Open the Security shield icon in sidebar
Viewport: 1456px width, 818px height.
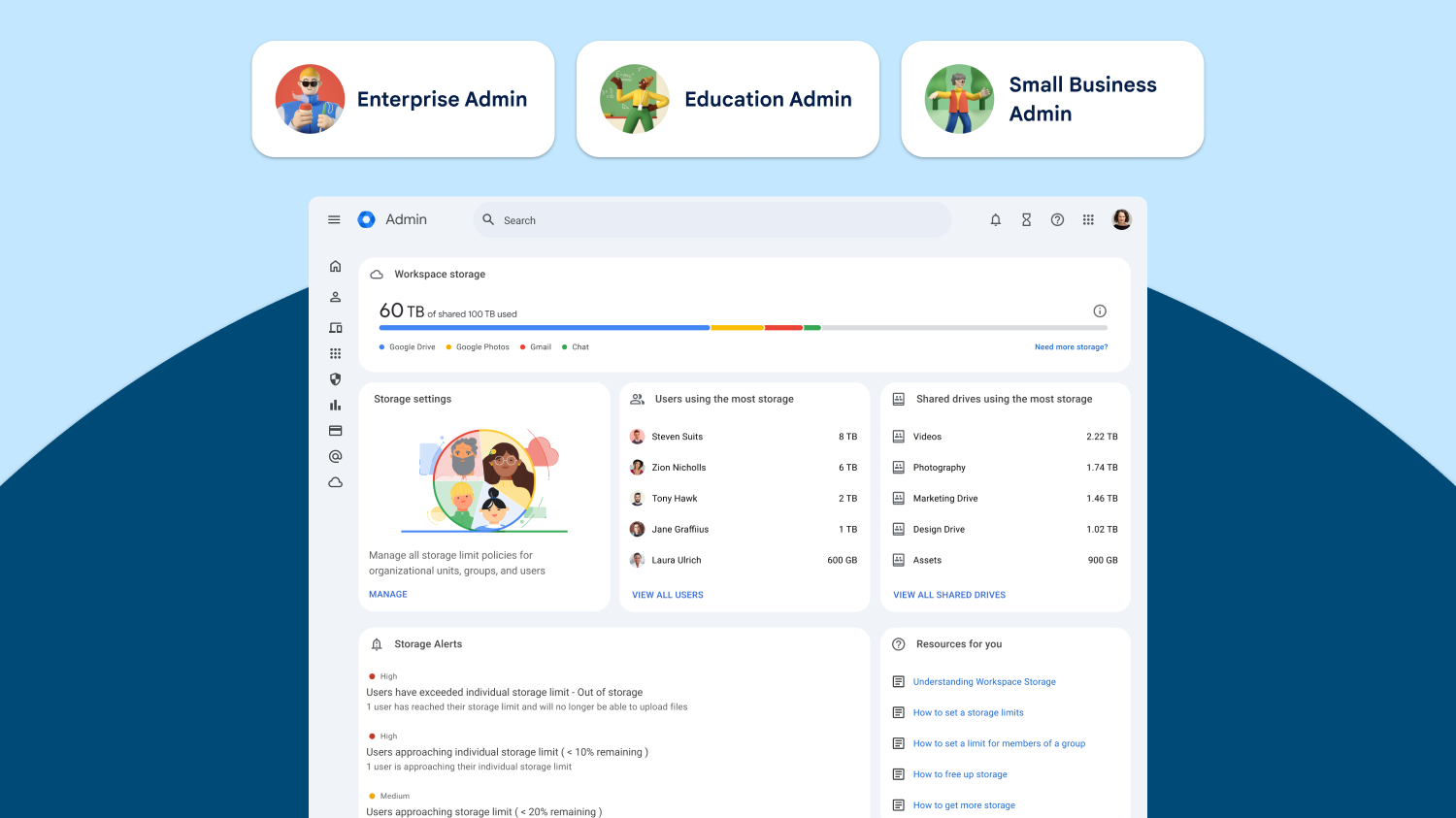335,379
